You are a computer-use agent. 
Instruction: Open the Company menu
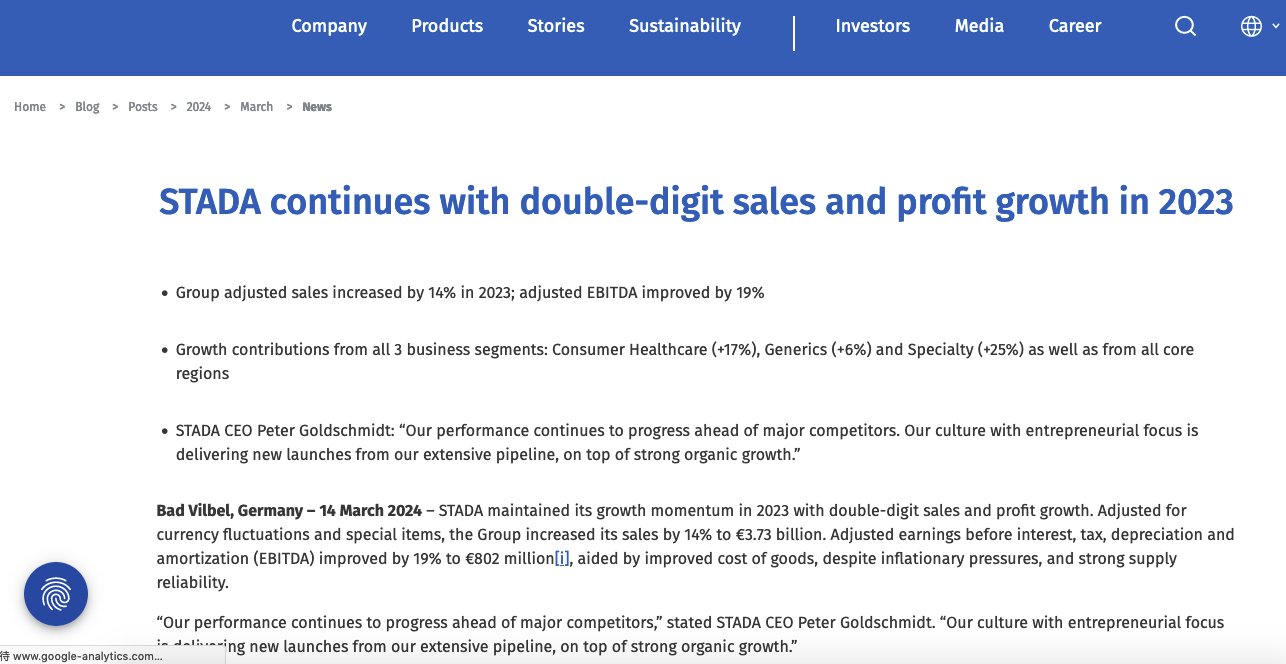[x=329, y=26]
